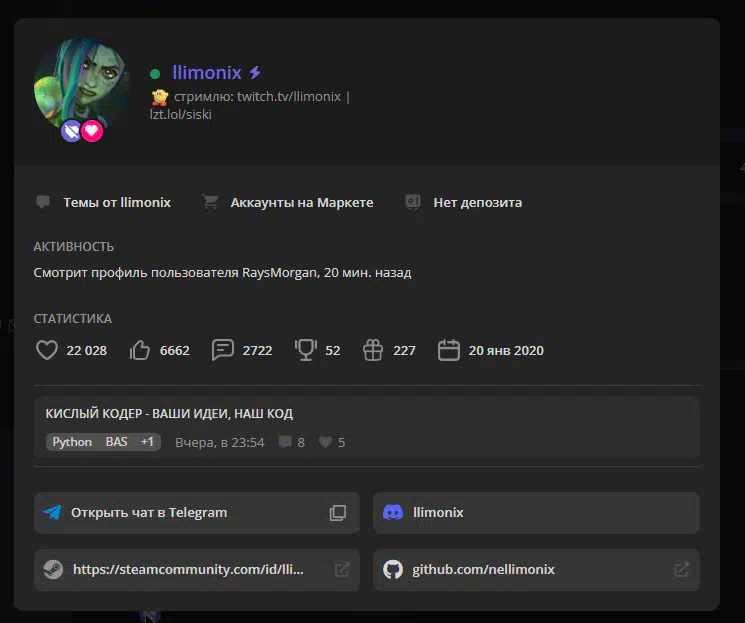Click the green online status dot

pyautogui.click(x=155, y=74)
